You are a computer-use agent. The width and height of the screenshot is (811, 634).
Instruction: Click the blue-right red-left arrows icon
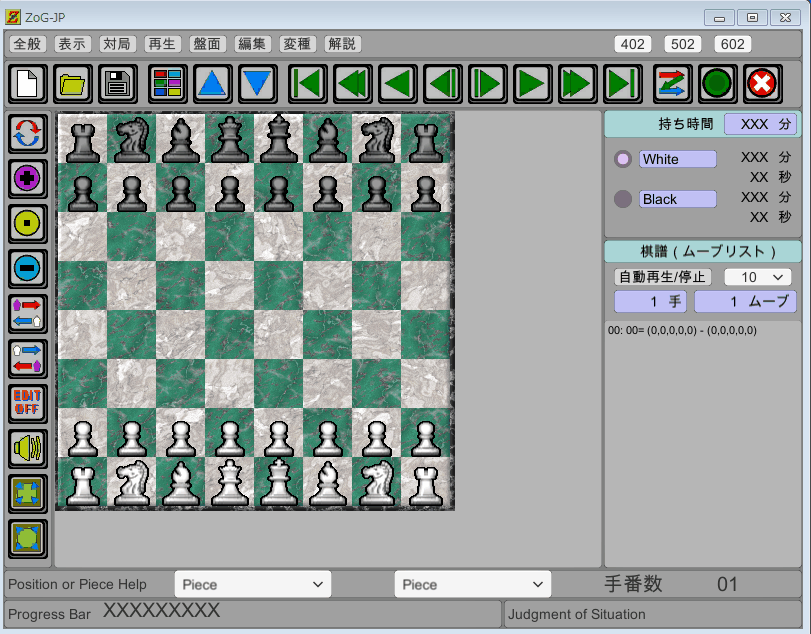(27, 358)
